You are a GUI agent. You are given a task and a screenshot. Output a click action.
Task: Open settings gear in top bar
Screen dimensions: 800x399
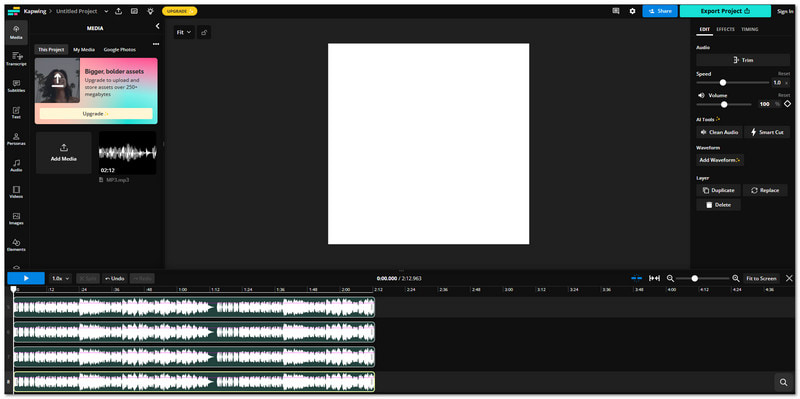tap(632, 11)
